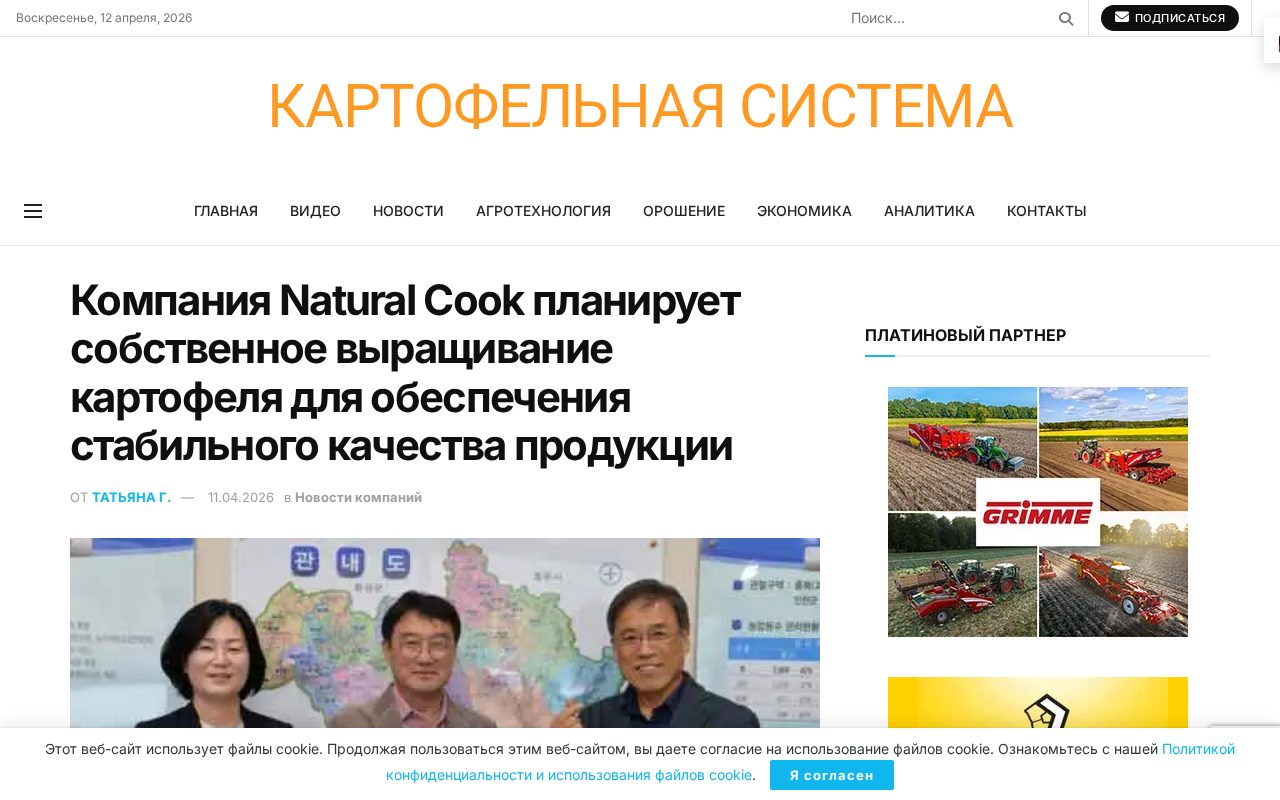Accept cookies with the Я согласен button
This screenshot has width=1280, height=800.
(832, 775)
